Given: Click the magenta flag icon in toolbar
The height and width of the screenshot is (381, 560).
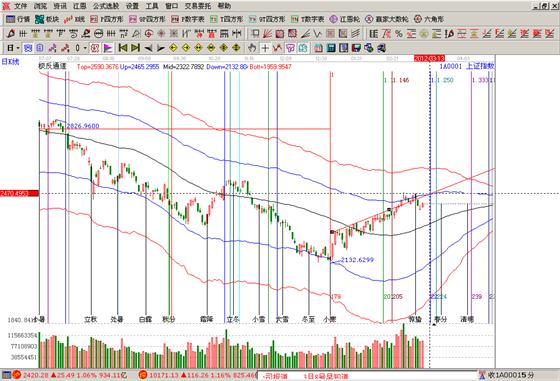Looking at the screenshot, I should (108, 47).
